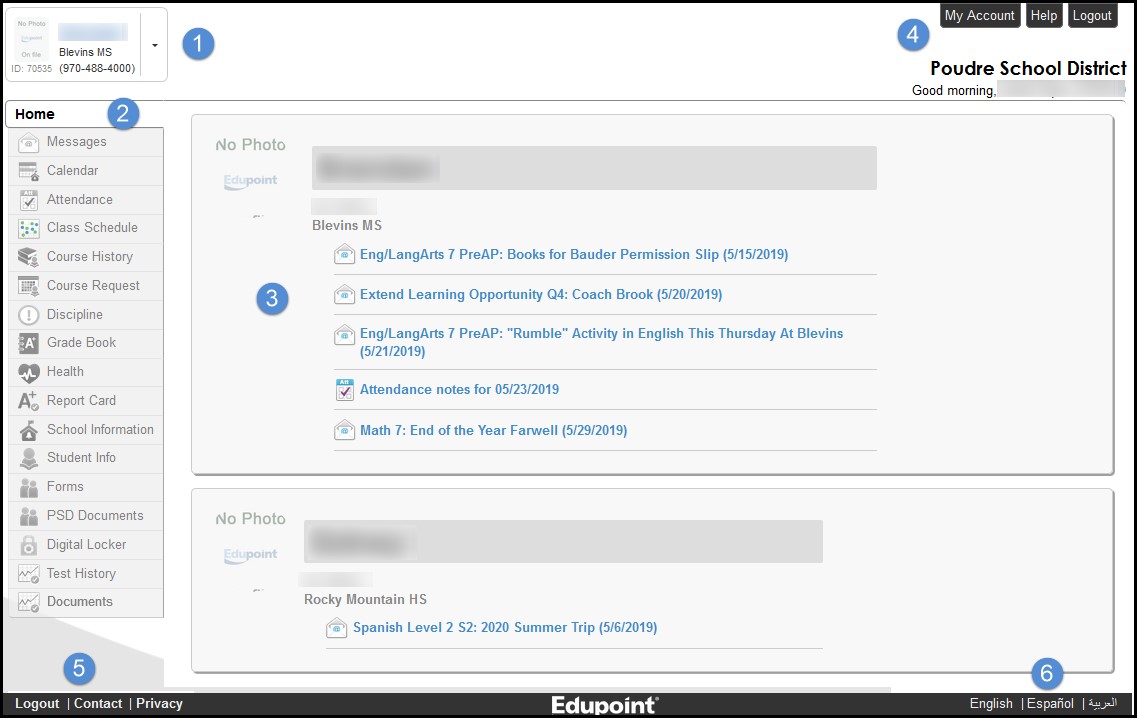Click the Course History books icon
This screenshot has width=1137, height=718.
(x=28, y=257)
